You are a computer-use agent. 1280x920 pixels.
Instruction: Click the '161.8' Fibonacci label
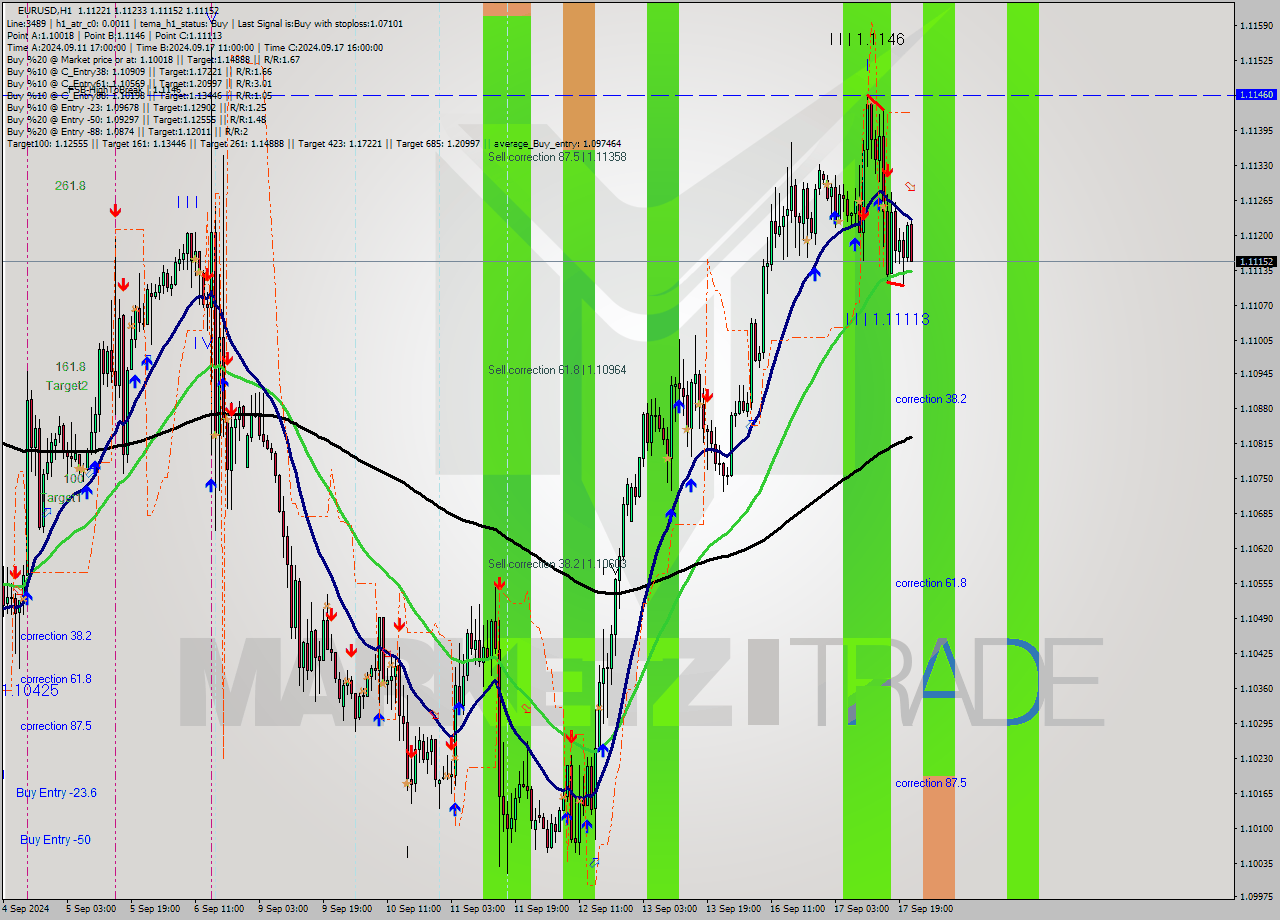(70, 367)
